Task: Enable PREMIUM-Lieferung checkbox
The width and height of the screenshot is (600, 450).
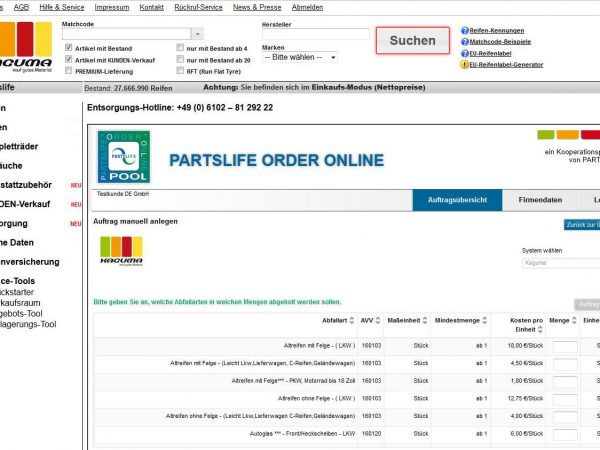Action: point(68,71)
